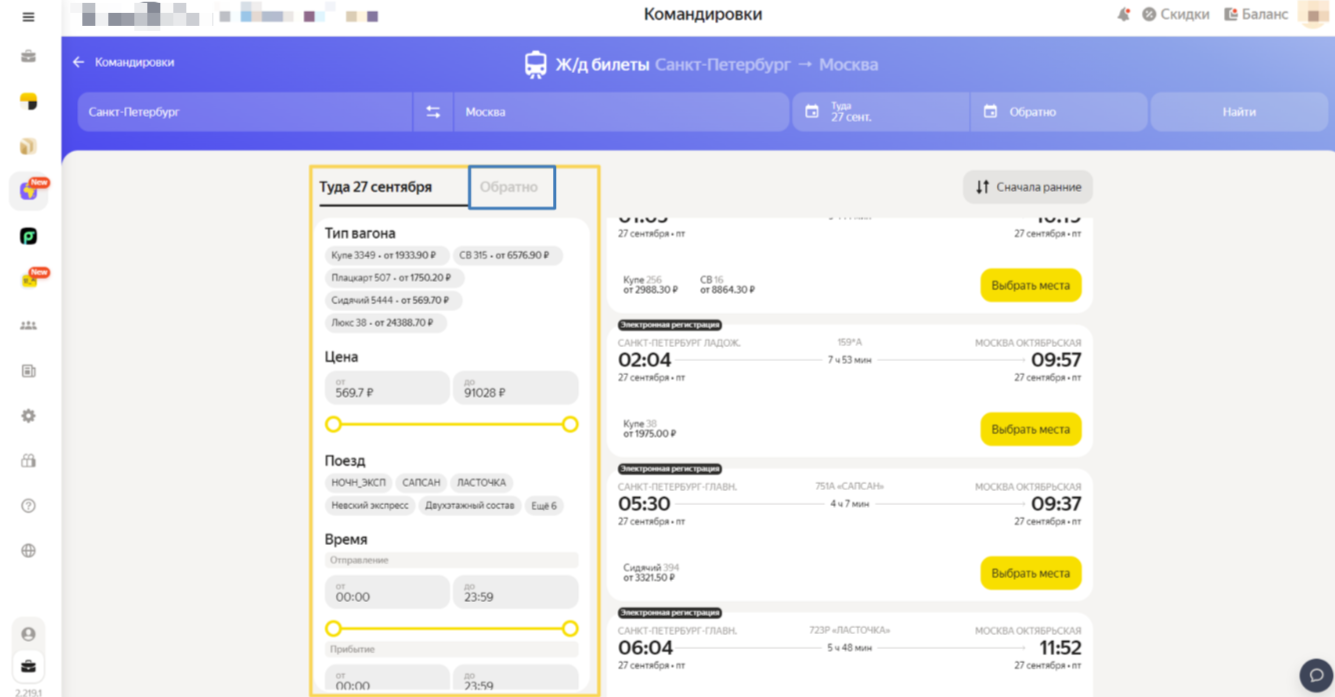Choose seats for train with Купе 256
The width and height of the screenshot is (1335, 697).
(x=1031, y=285)
